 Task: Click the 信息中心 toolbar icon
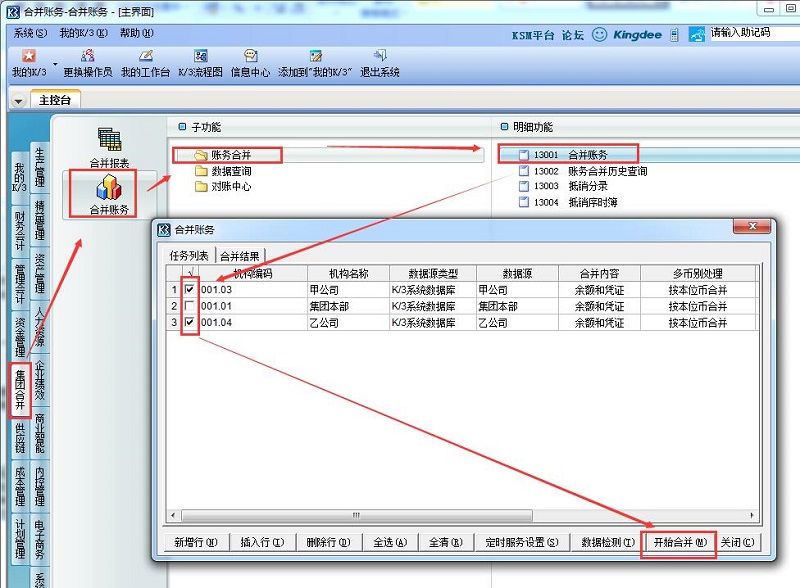[x=250, y=57]
